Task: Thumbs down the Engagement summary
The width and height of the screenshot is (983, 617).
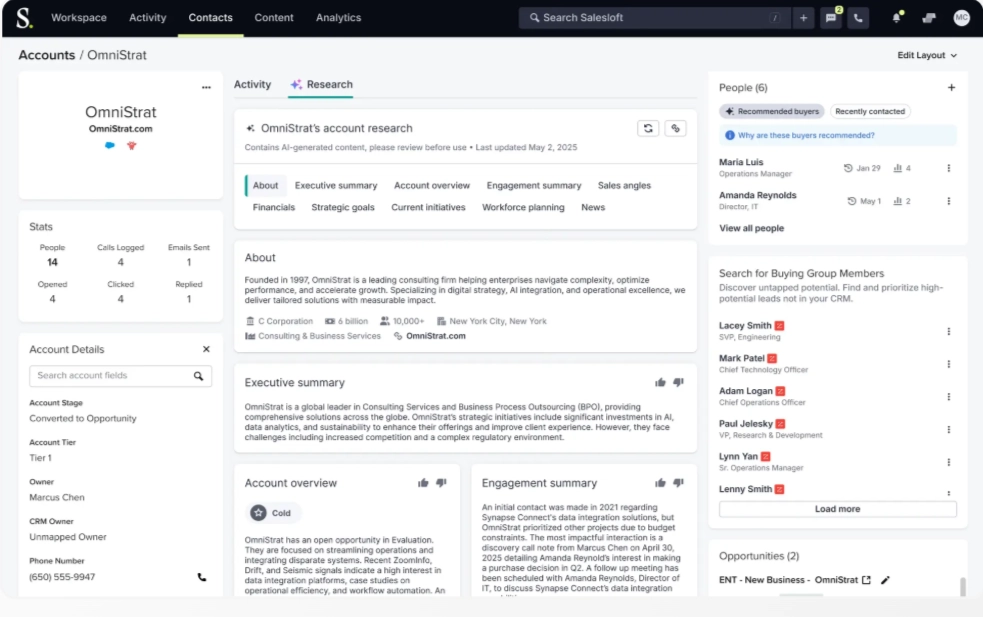Action: point(678,483)
